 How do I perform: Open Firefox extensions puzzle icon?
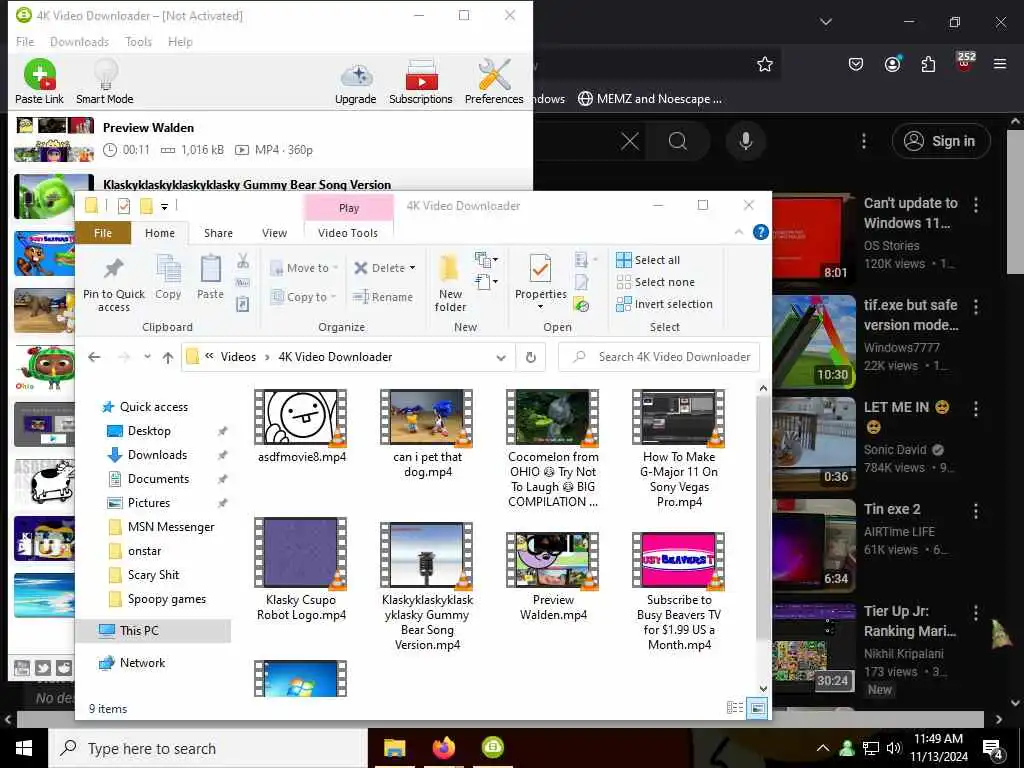click(x=928, y=64)
